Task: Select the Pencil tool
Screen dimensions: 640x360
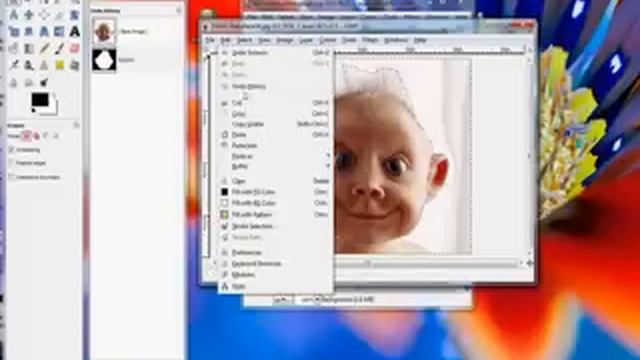Action: (x=44, y=48)
